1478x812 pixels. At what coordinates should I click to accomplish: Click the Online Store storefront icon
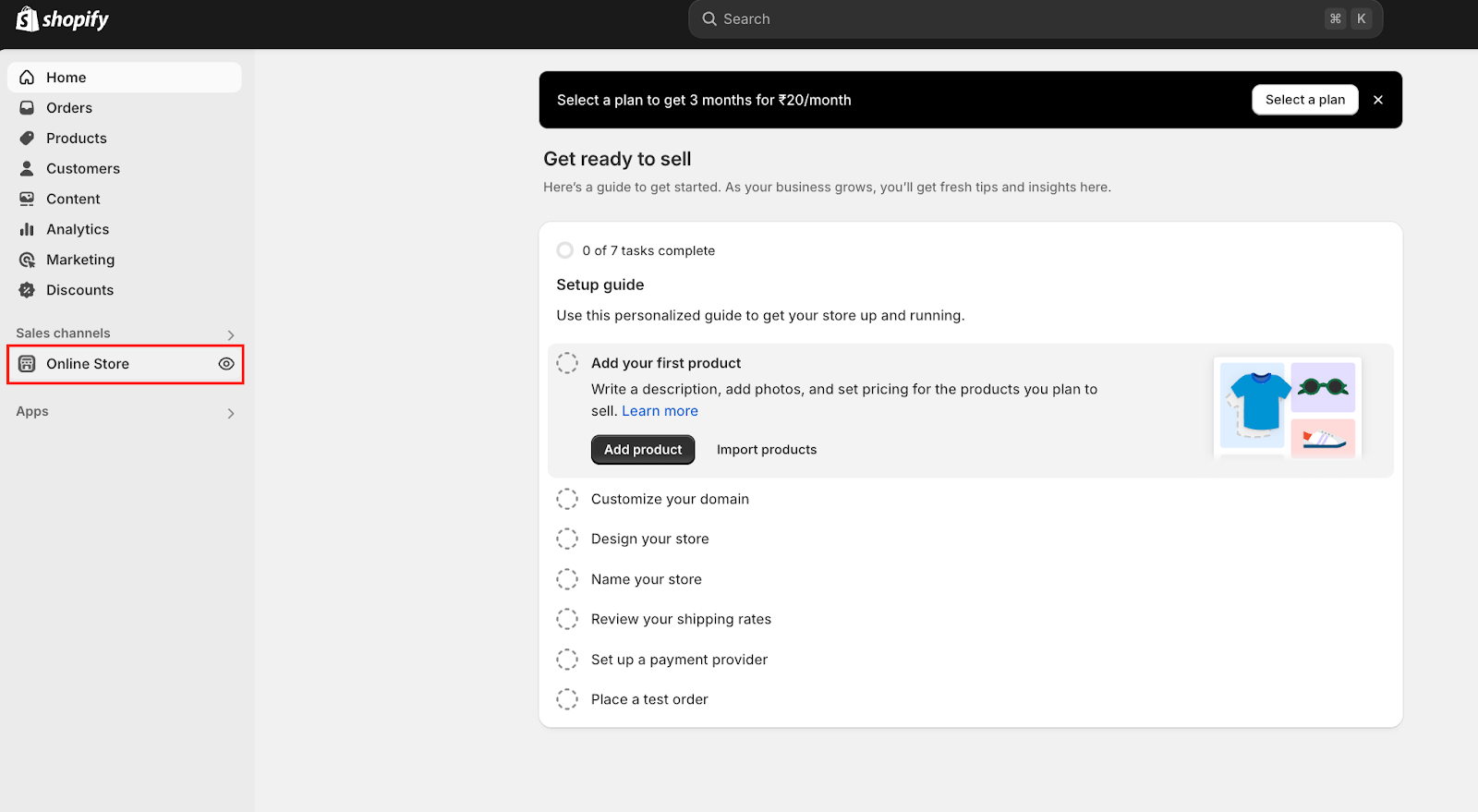tap(27, 364)
